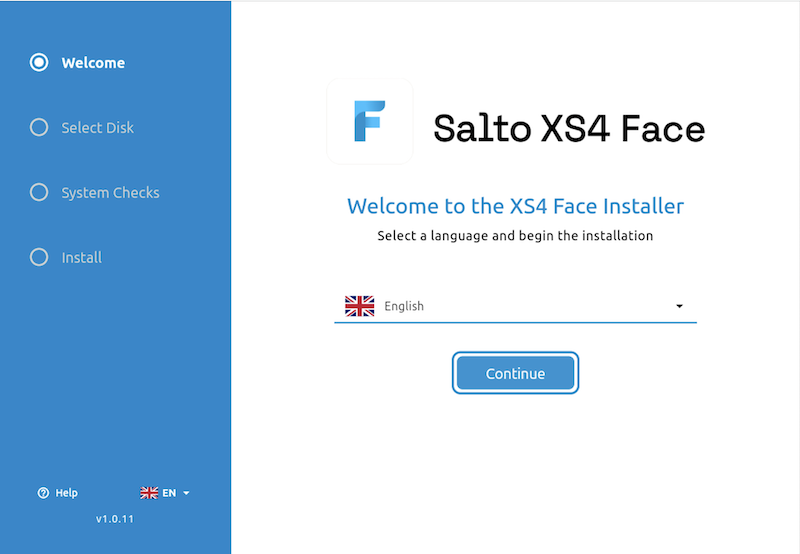Go to the Install step label

[82, 258]
